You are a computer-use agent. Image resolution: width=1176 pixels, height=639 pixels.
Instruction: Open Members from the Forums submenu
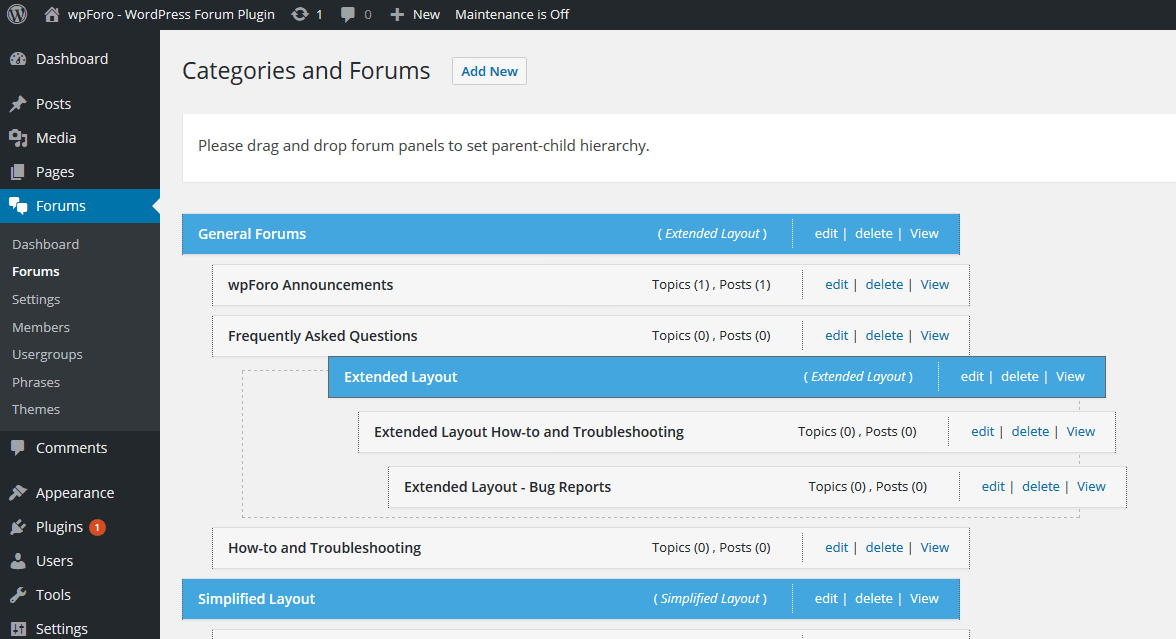point(41,327)
